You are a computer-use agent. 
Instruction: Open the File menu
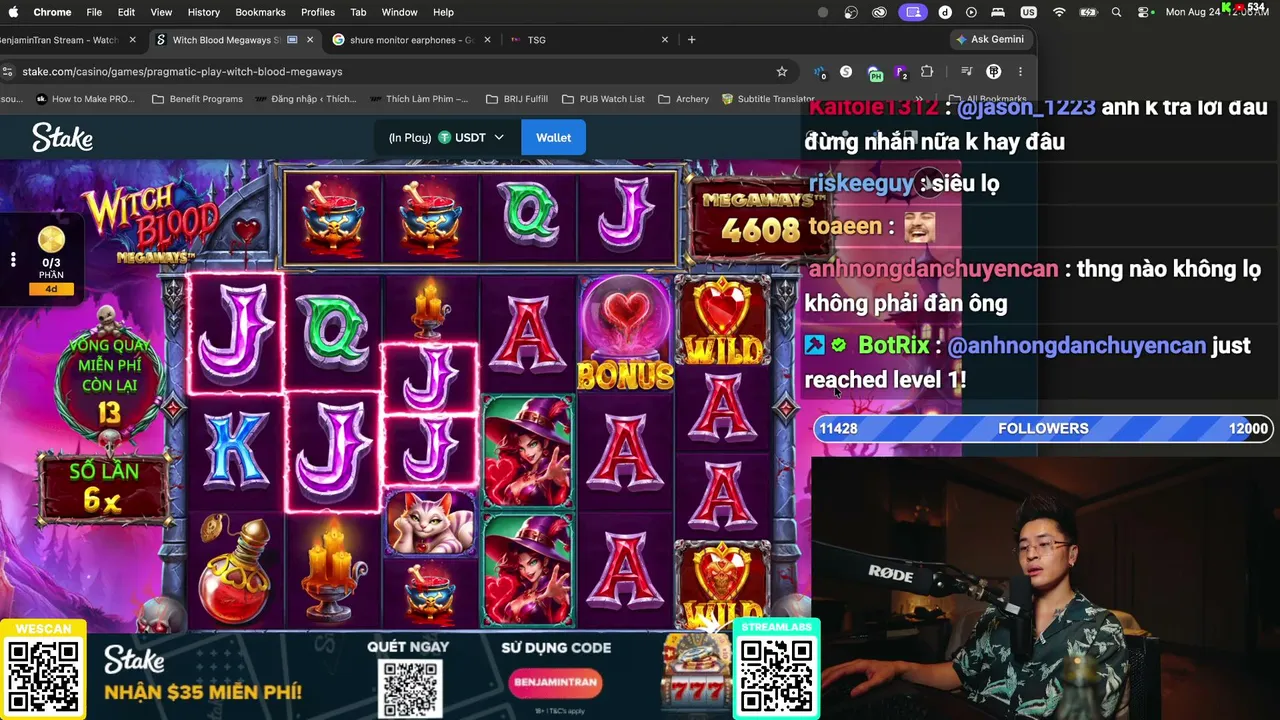point(94,12)
